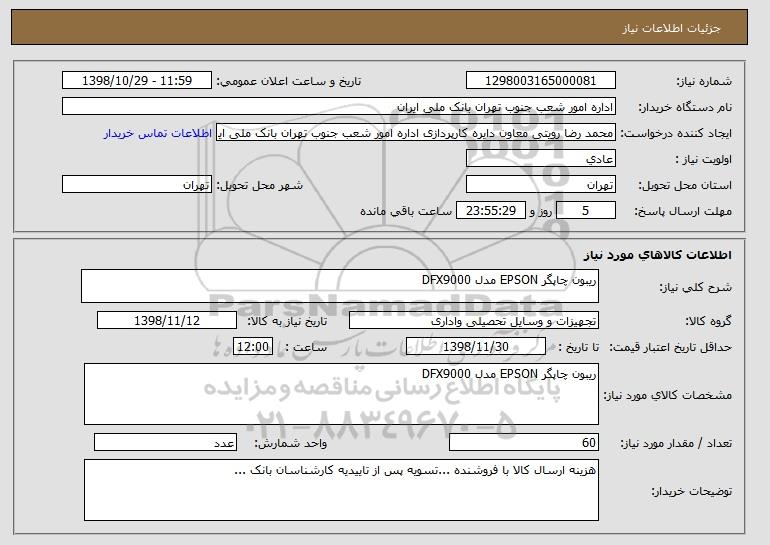This screenshot has height=545, width=770.
Task: Click the delivery city field تهران
Action: (137, 185)
